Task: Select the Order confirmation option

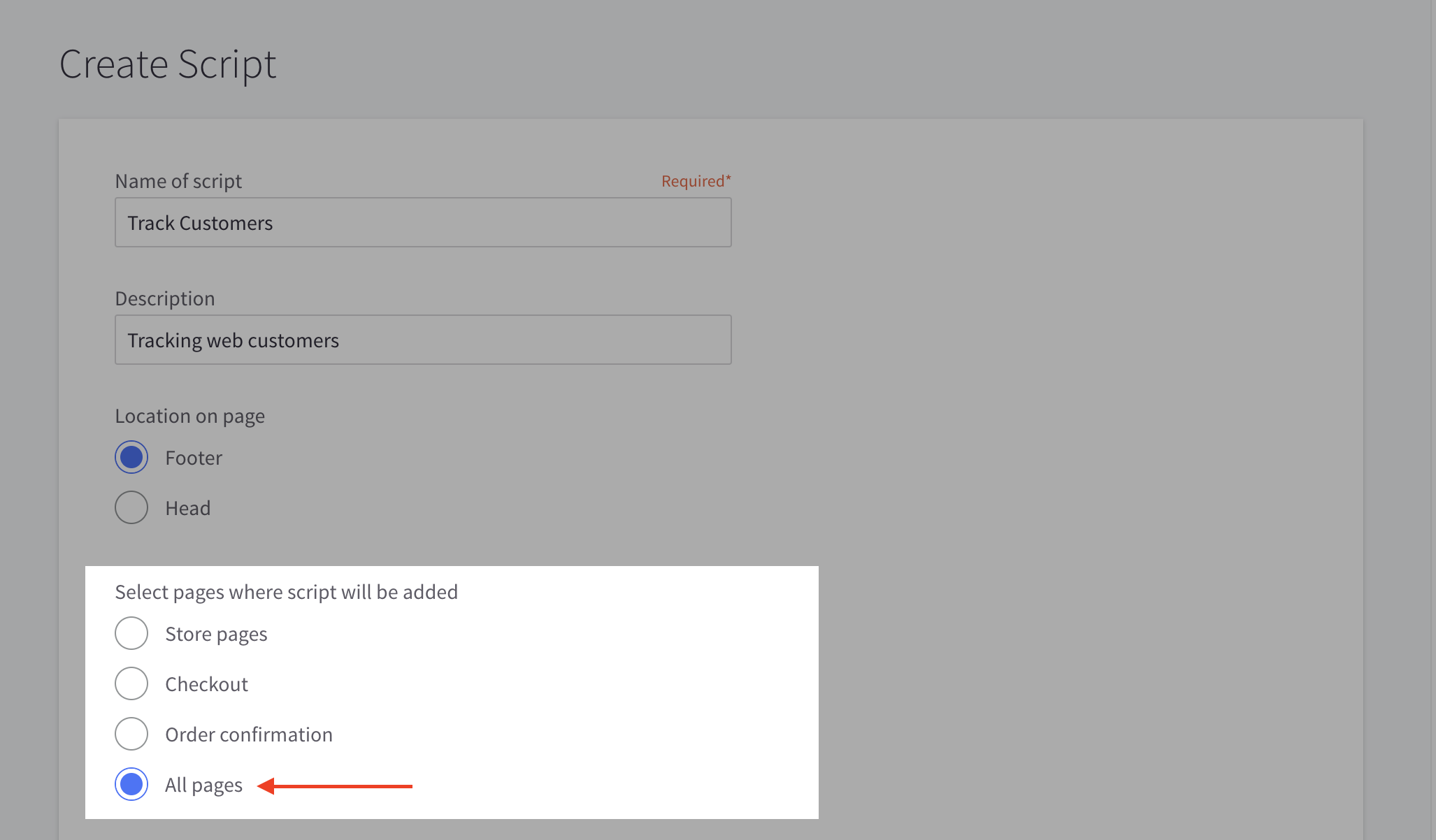Action: [131, 734]
